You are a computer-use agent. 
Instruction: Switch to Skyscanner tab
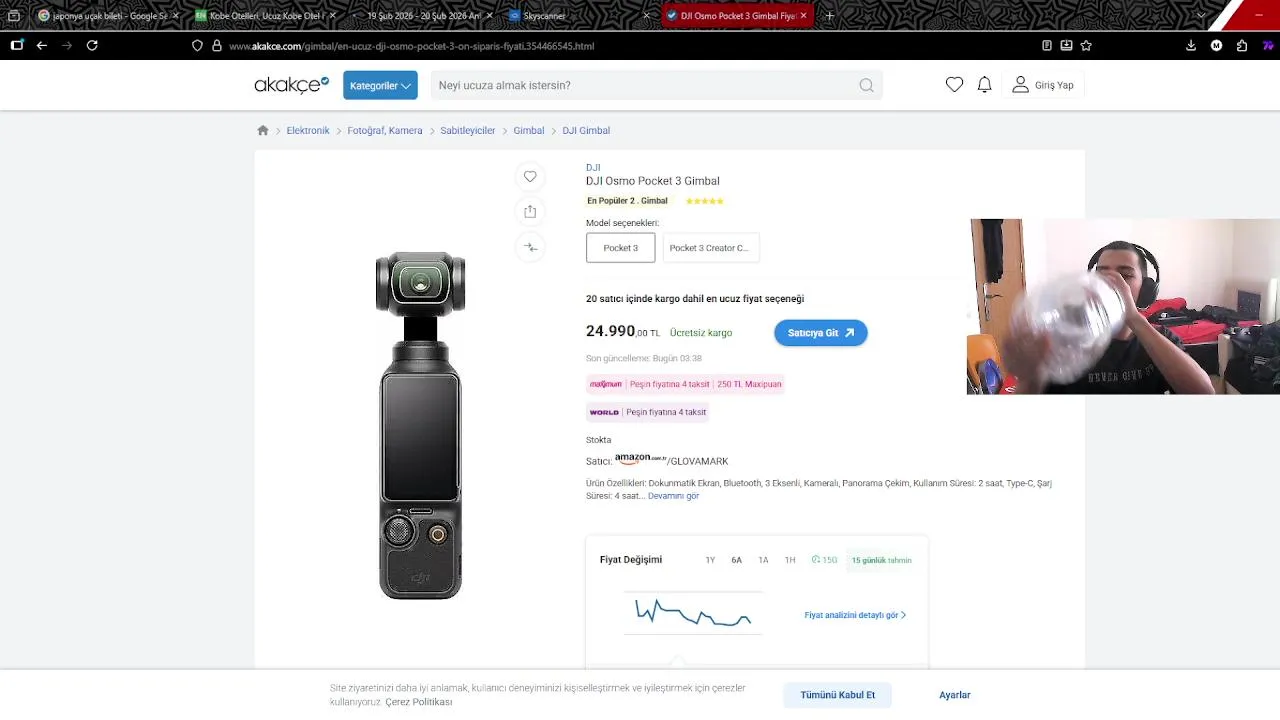[579, 16]
